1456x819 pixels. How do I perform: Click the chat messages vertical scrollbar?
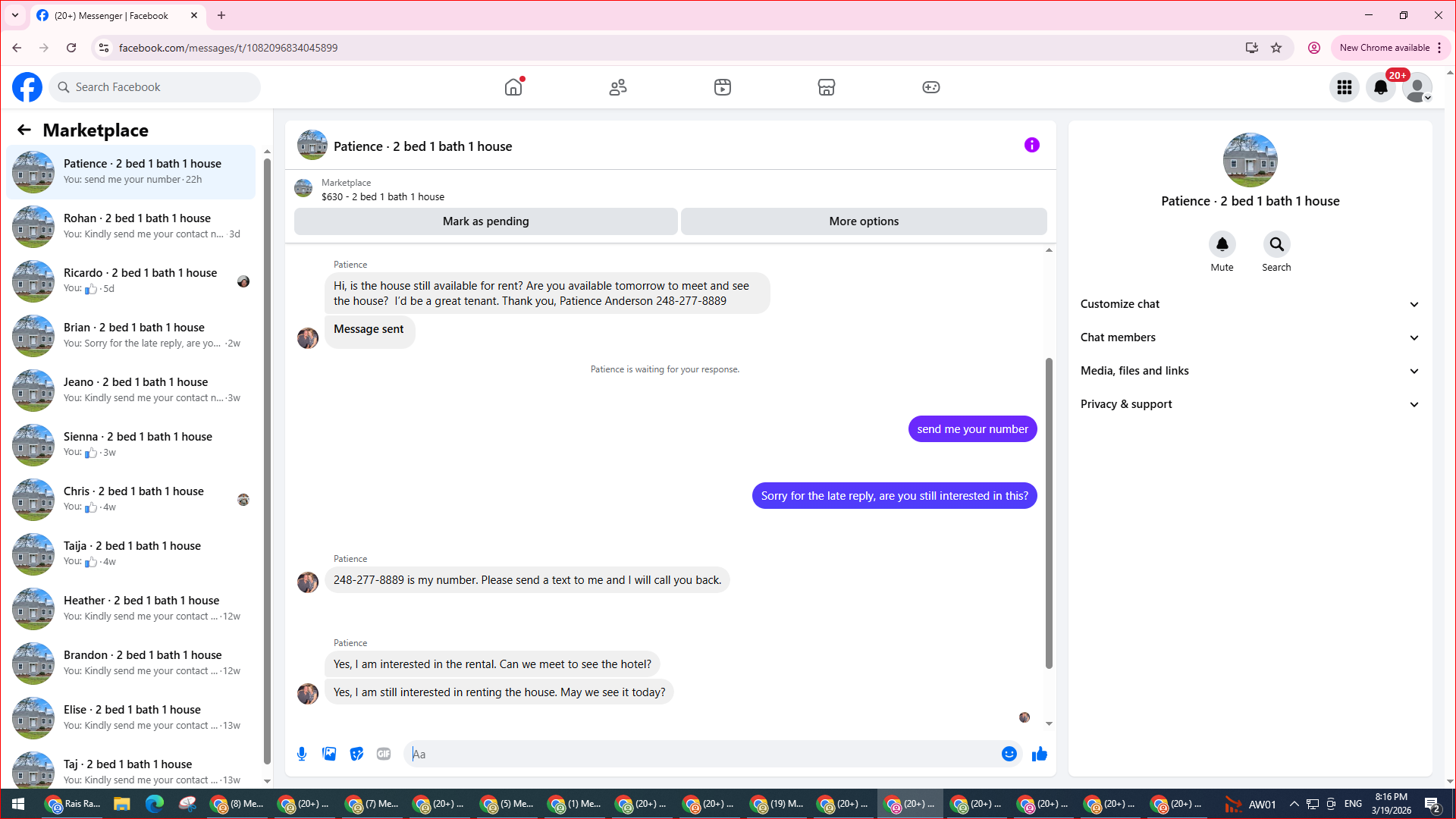[1049, 513]
